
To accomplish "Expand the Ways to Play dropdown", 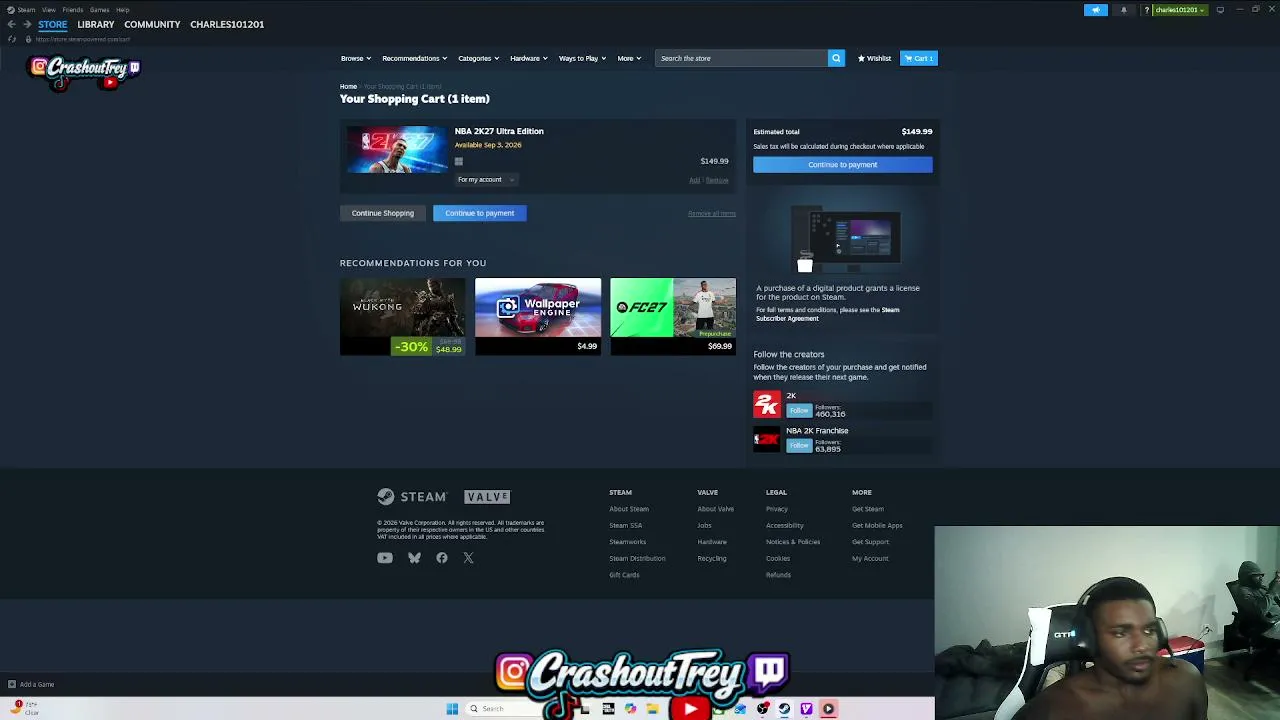I will point(582,58).
